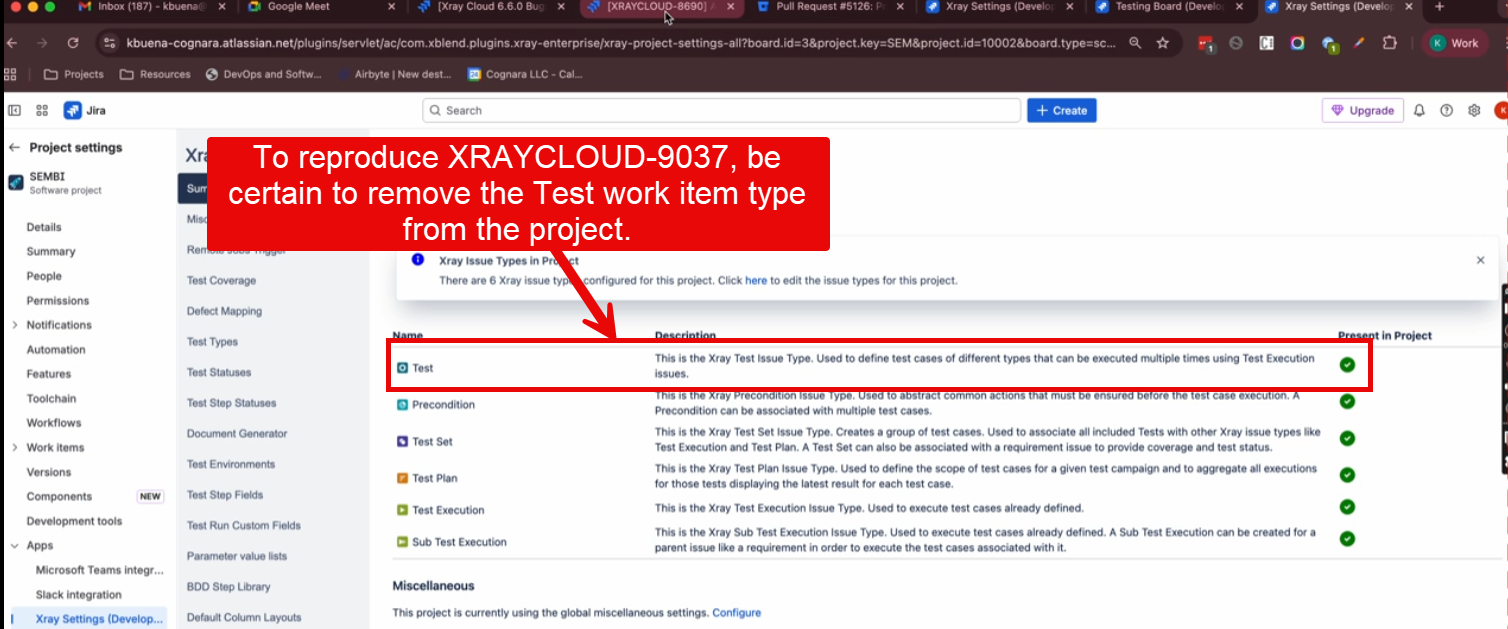Click the Test Plan issue type icon
1508x629 pixels.
(x=402, y=478)
